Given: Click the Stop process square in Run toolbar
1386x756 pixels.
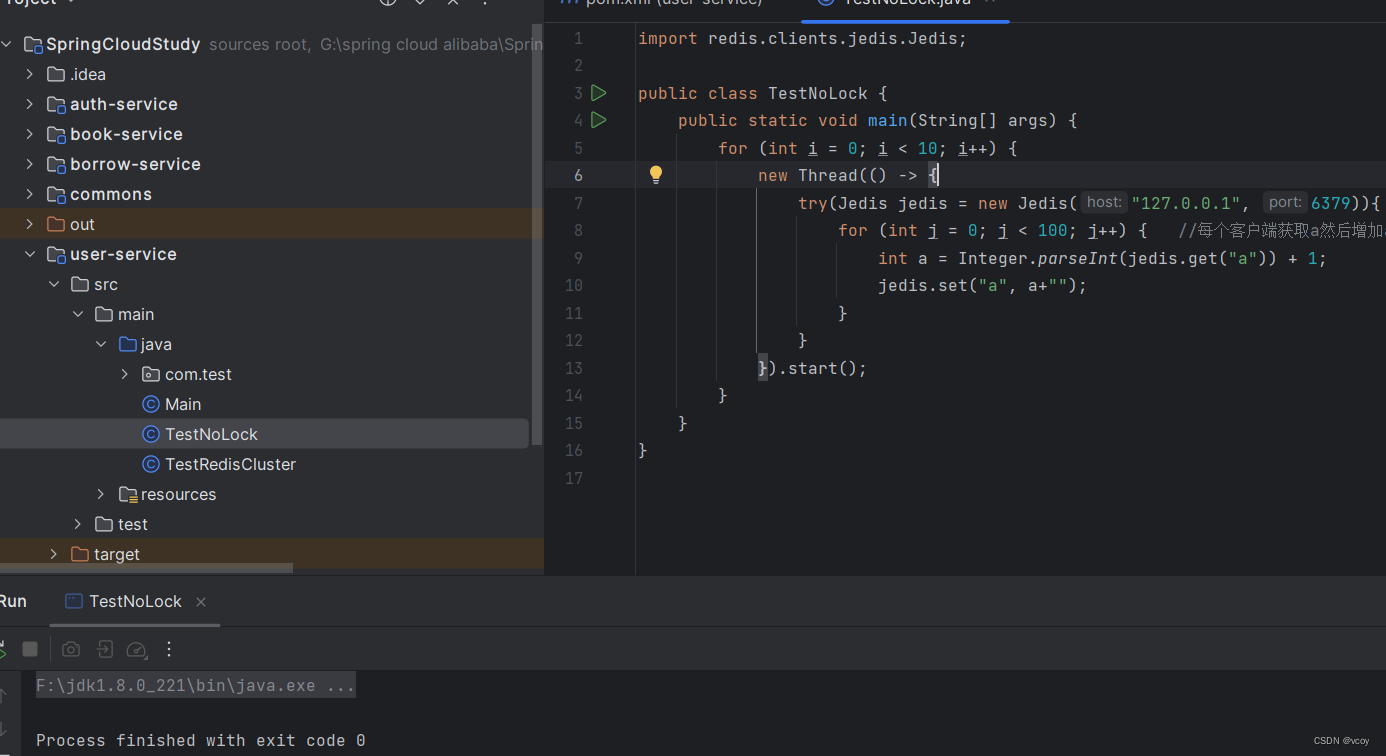Looking at the screenshot, I should (30, 649).
